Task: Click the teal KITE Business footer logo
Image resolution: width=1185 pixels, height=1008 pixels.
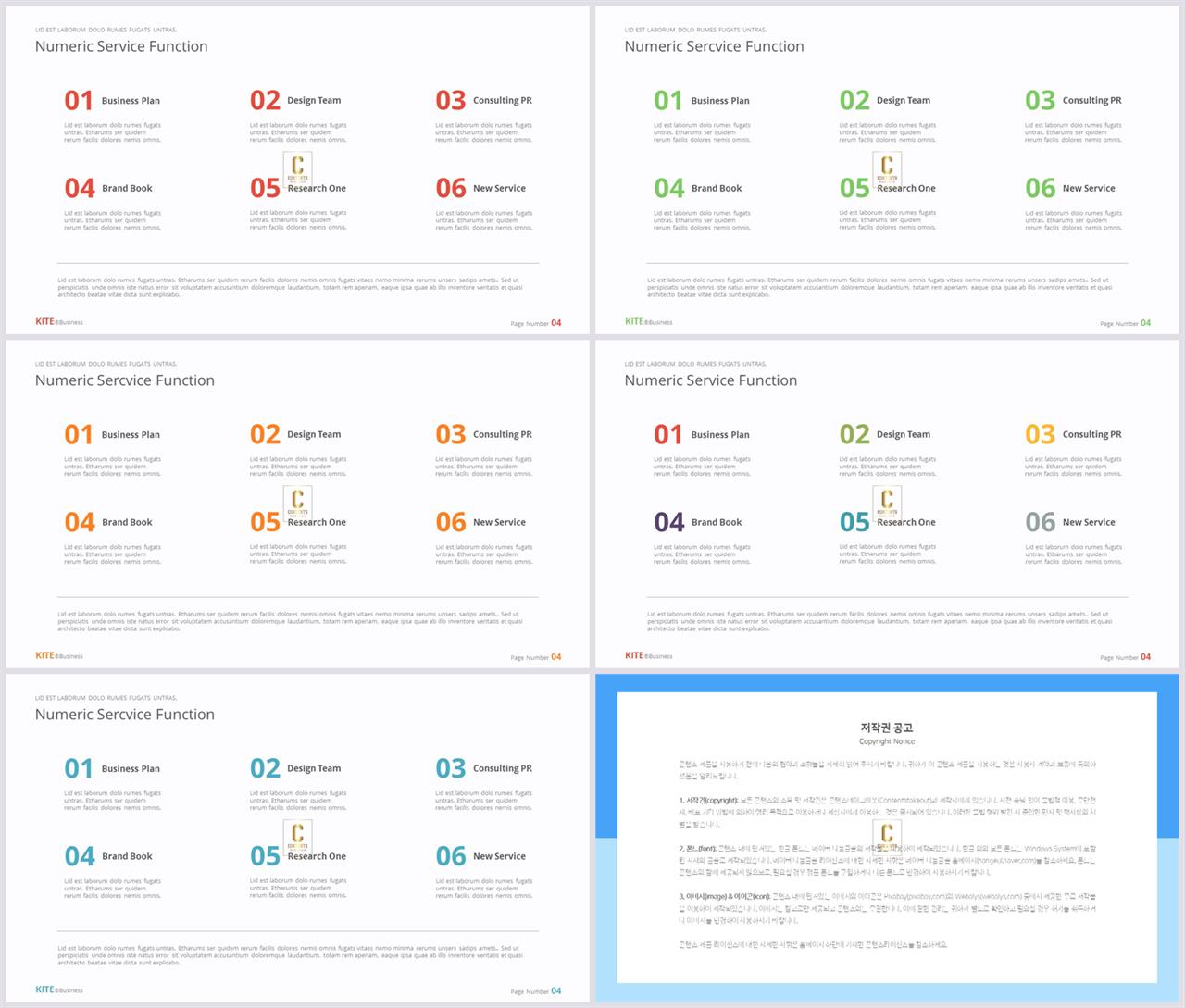Action: (x=58, y=990)
